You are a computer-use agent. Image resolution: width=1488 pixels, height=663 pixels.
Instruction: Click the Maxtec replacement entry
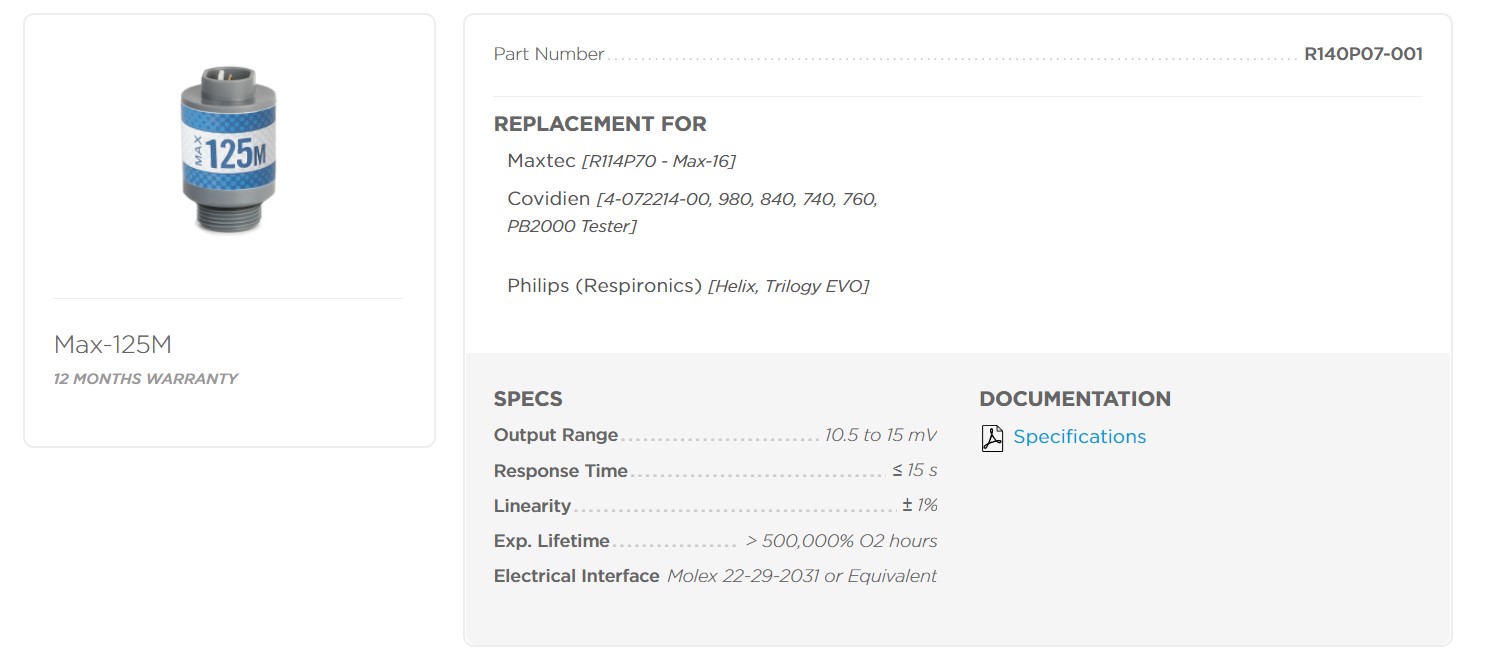[x=621, y=161]
